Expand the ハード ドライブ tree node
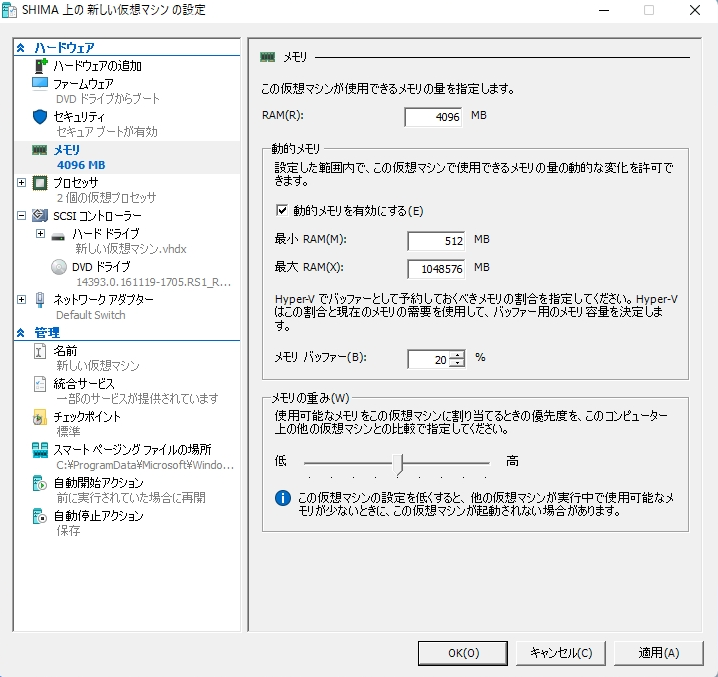The height and width of the screenshot is (677, 718). tap(40, 234)
